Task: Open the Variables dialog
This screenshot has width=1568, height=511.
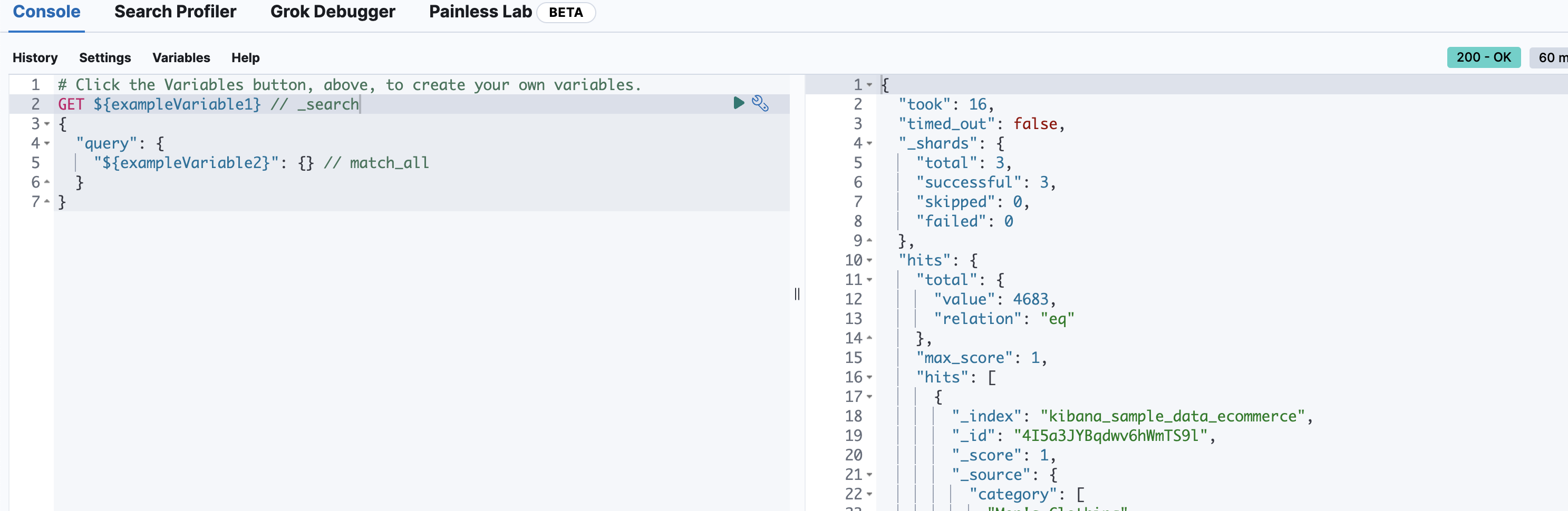Action: click(181, 58)
